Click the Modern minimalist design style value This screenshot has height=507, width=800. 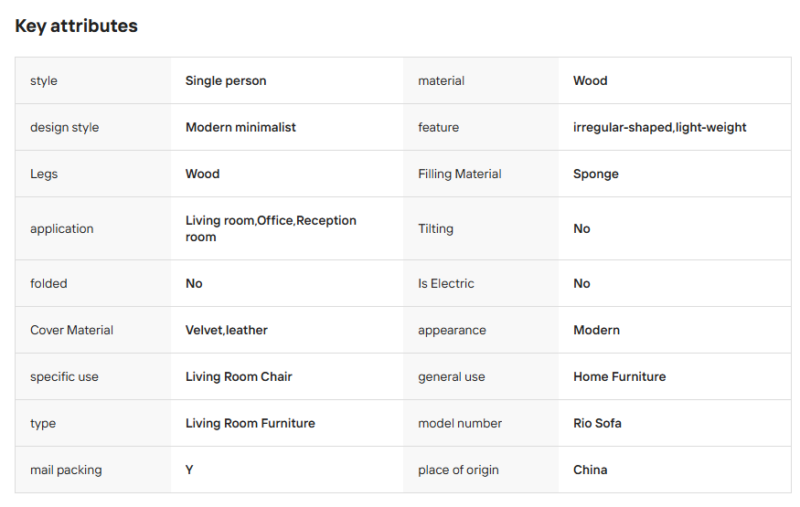click(240, 127)
